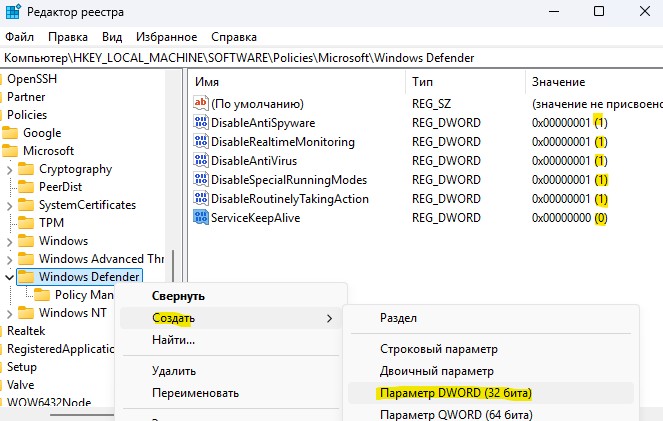The width and height of the screenshot is (663, 421).
Task: Click REG_SZ type of default value
Action: 431,104
